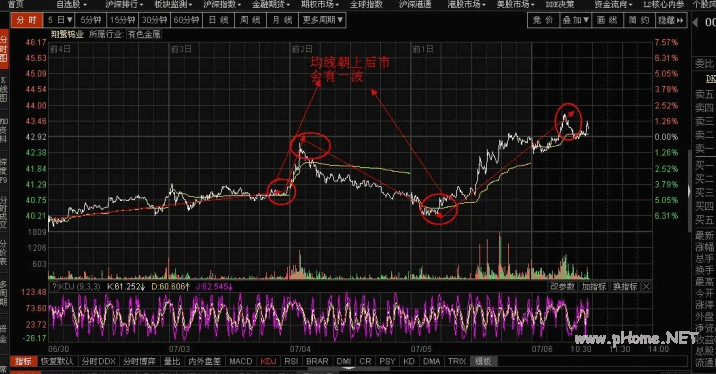
Task: Expand the 更多周期 dropdown
Action: pos(323,20)
